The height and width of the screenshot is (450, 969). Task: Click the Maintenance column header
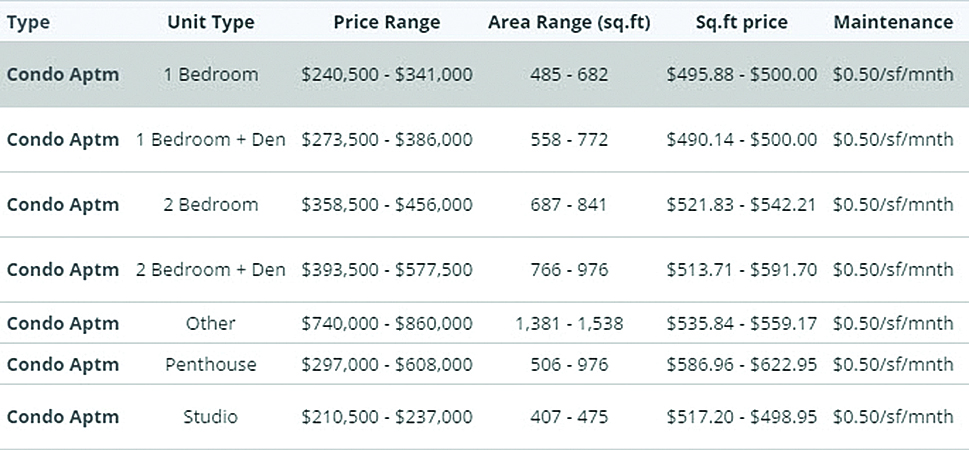pyautogui.click(x=893, y=22)
